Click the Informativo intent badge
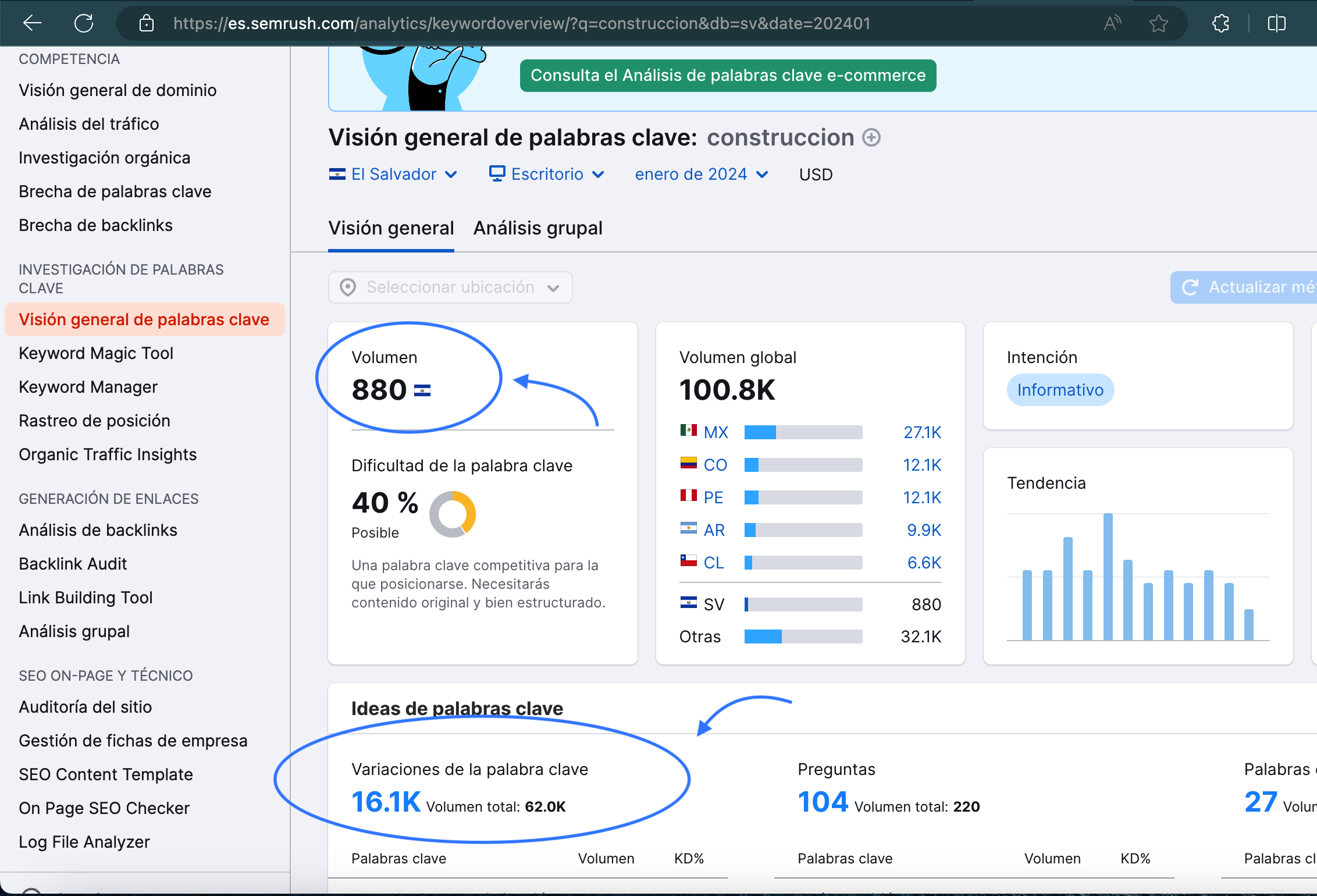 coord(1060,390)
